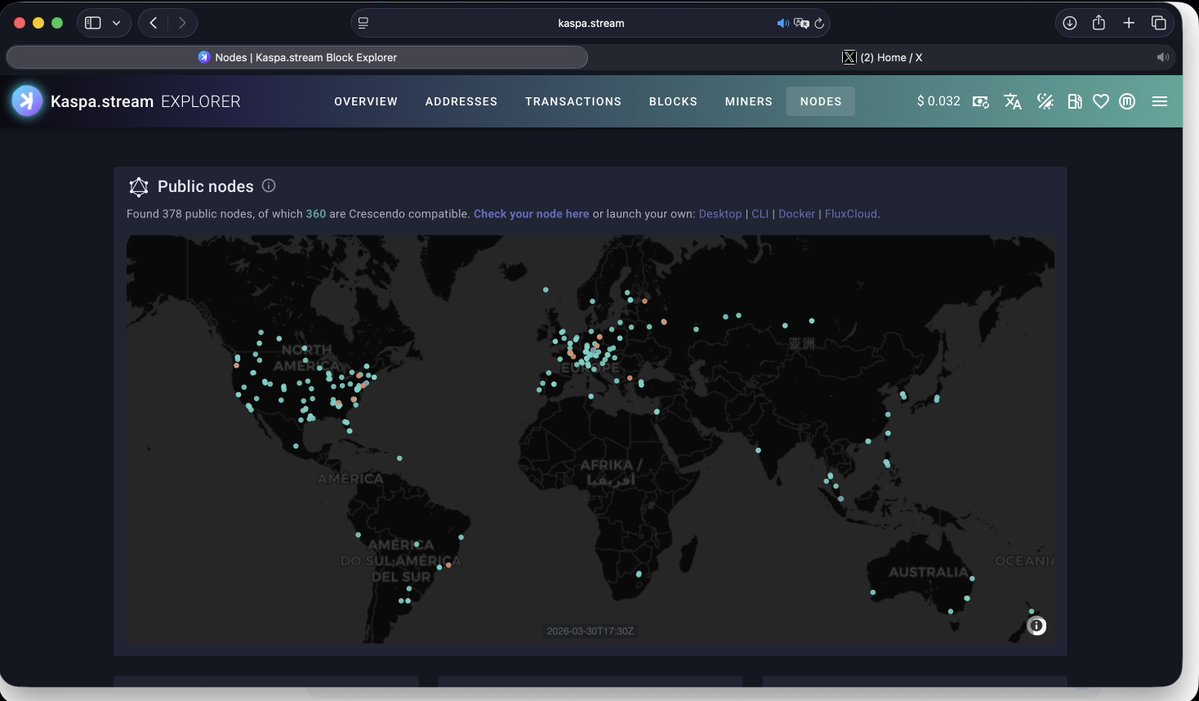The height and width of the screenshot is (701, 1199).
Task: Click the translate icon in address bar
Action: pos(801,23)
